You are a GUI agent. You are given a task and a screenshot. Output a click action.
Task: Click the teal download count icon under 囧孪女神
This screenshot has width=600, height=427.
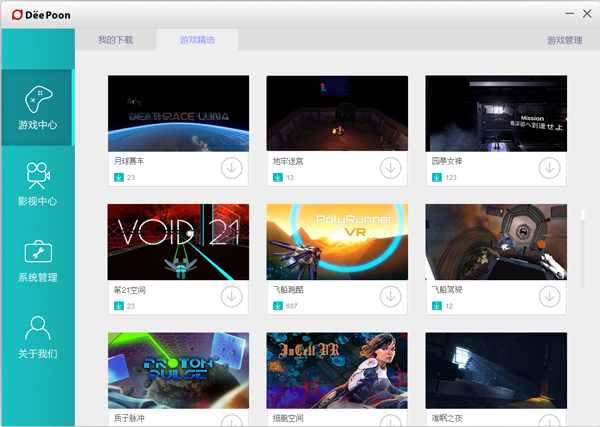[437, 178]
